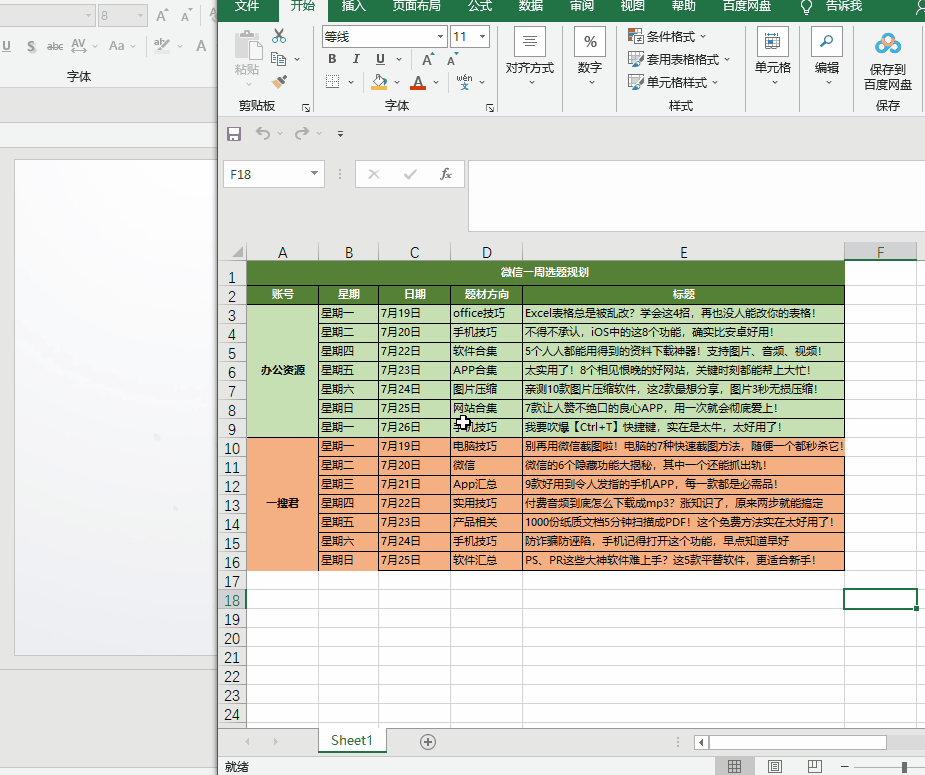Click the insert function fx icon
Screen dimensions: 925x775
pyautogui.click(x=446, y=174)
